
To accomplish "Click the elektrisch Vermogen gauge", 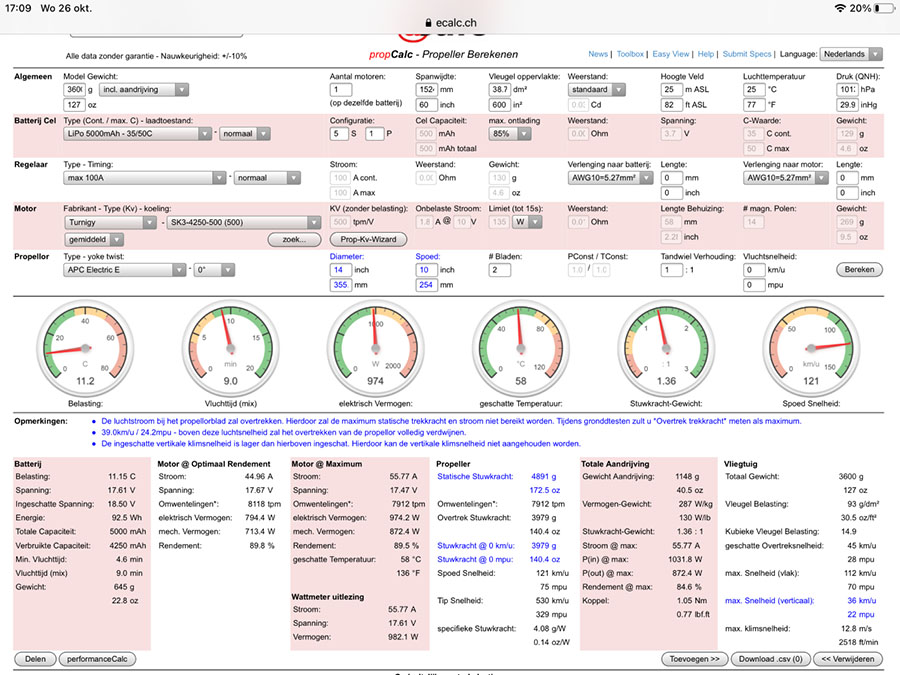I will tap(375, 348).
